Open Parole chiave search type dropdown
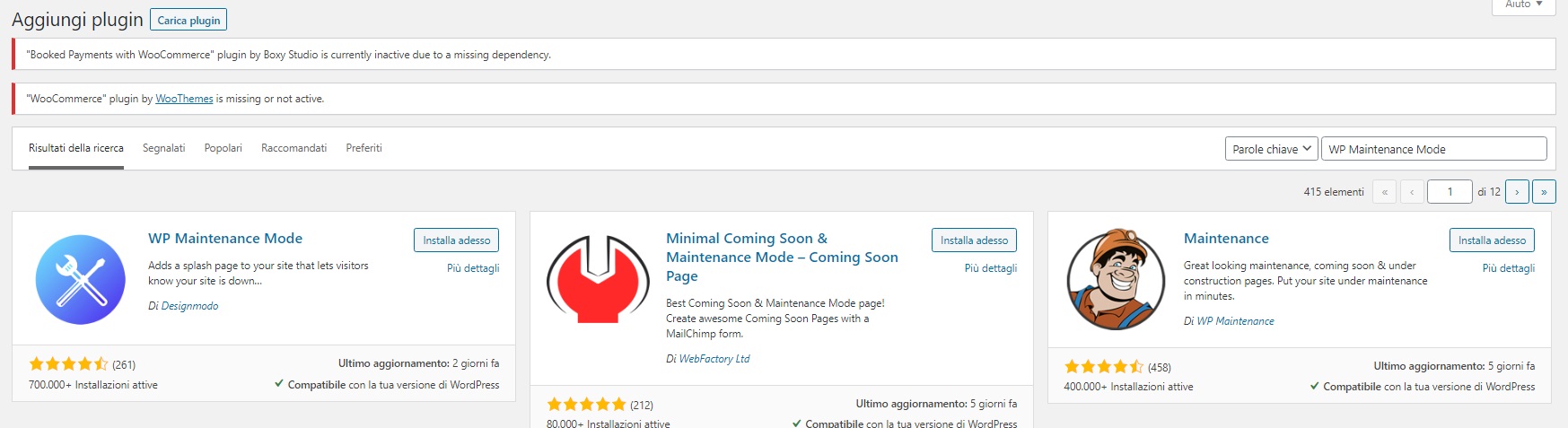Screen dimensions: 1568x428 click(x=1271, y=149)
